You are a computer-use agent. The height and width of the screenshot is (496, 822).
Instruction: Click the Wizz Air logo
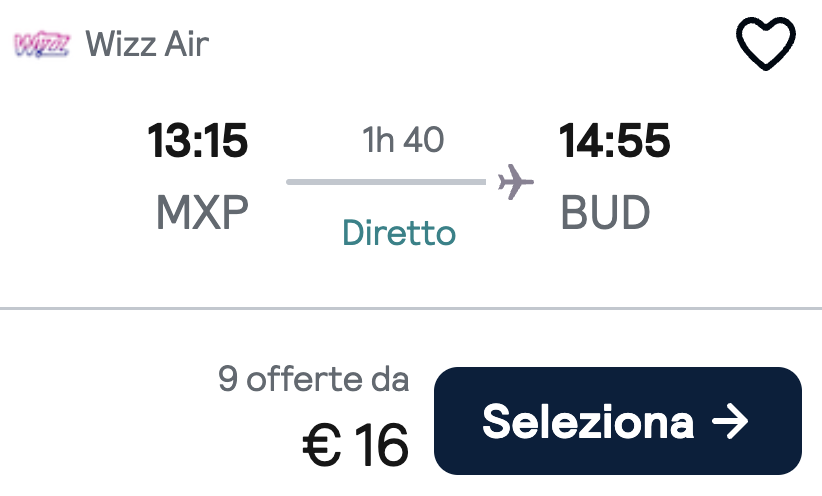pyautogui.click(x=42, y=44)
